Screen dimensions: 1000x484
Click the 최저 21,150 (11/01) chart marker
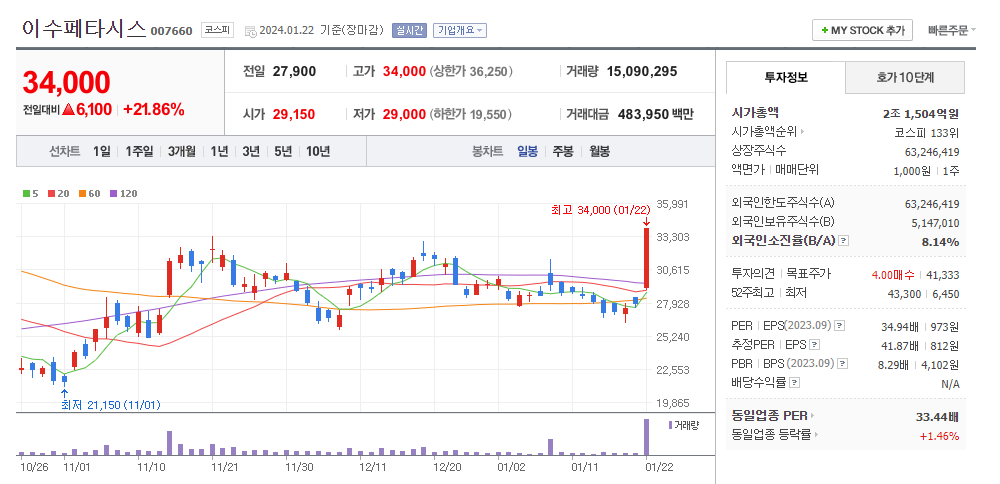pos(111,405)
